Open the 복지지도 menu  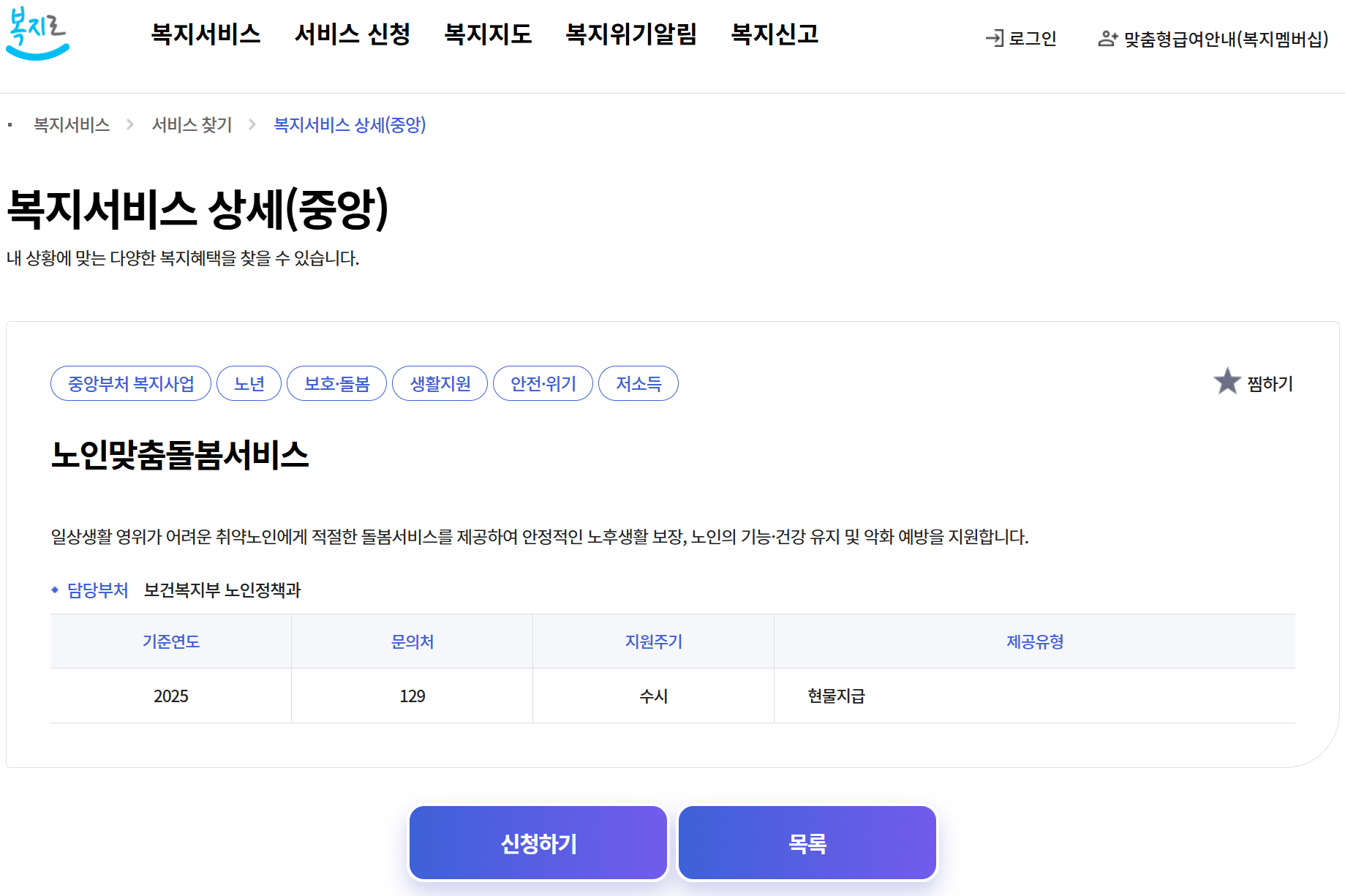pos(488,34)
